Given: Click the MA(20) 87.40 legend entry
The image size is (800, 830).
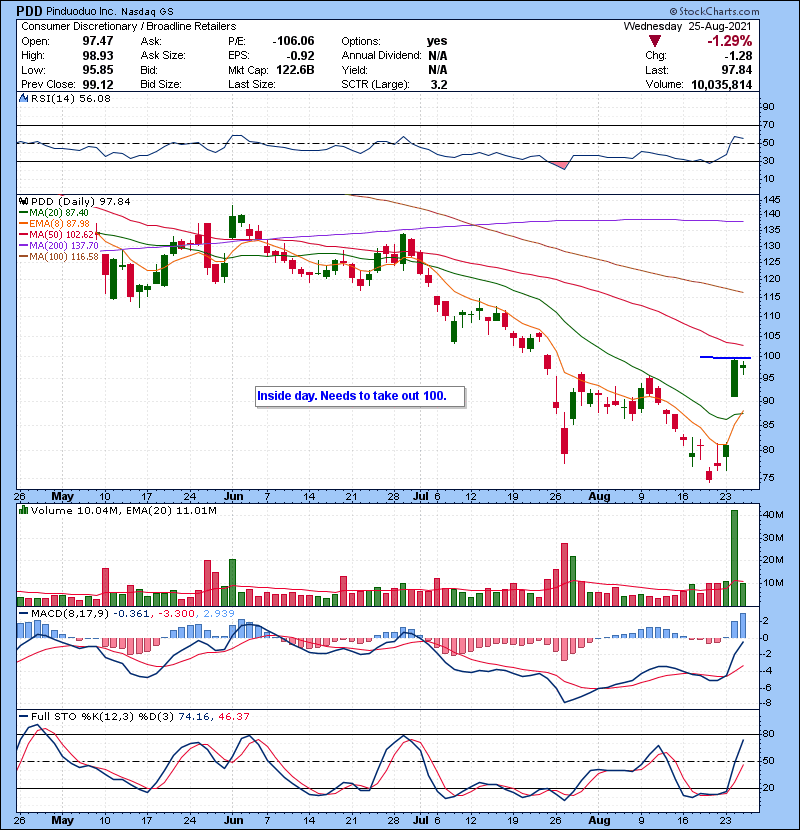Looking at the screenshot, I should (x=53, y=213).
